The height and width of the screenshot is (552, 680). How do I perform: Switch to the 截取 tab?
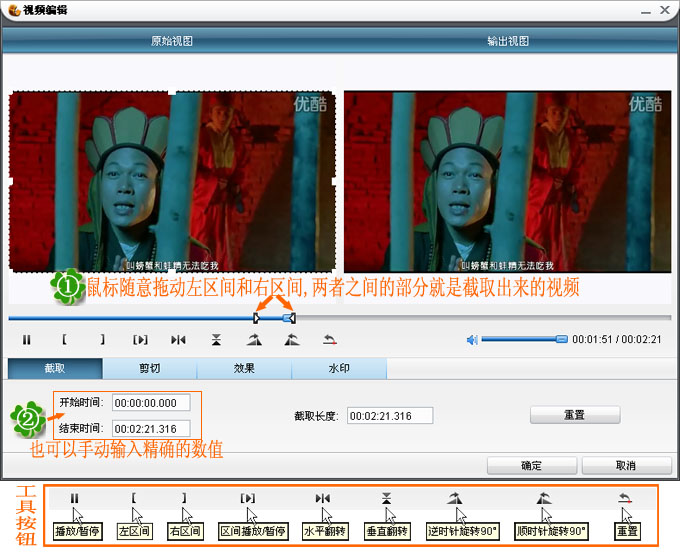point(55,369)
